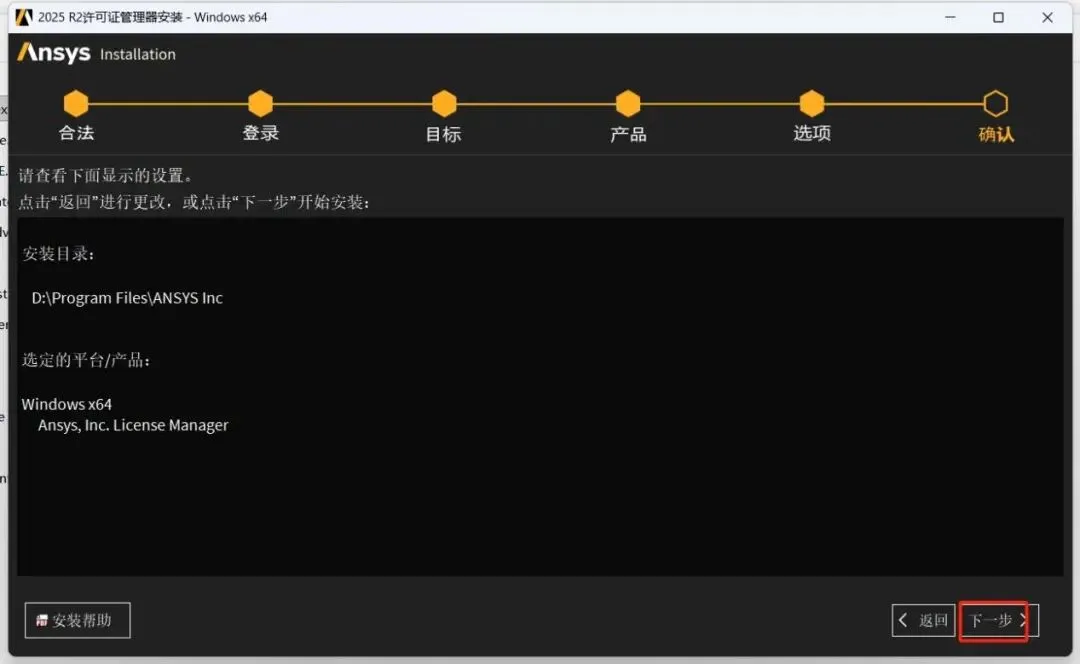Click the Ansys title bar app icon
The height and width of the screenshot is (664, 1080).
point(24,17)
